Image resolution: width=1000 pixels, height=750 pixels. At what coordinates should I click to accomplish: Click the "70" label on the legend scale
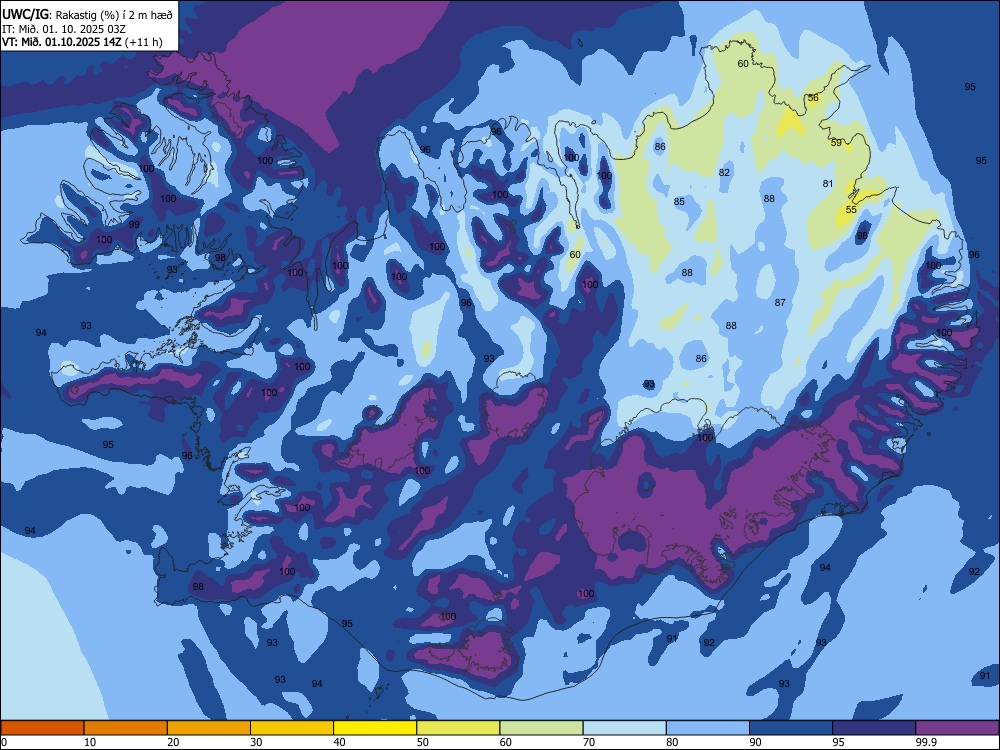pos(589,742)
